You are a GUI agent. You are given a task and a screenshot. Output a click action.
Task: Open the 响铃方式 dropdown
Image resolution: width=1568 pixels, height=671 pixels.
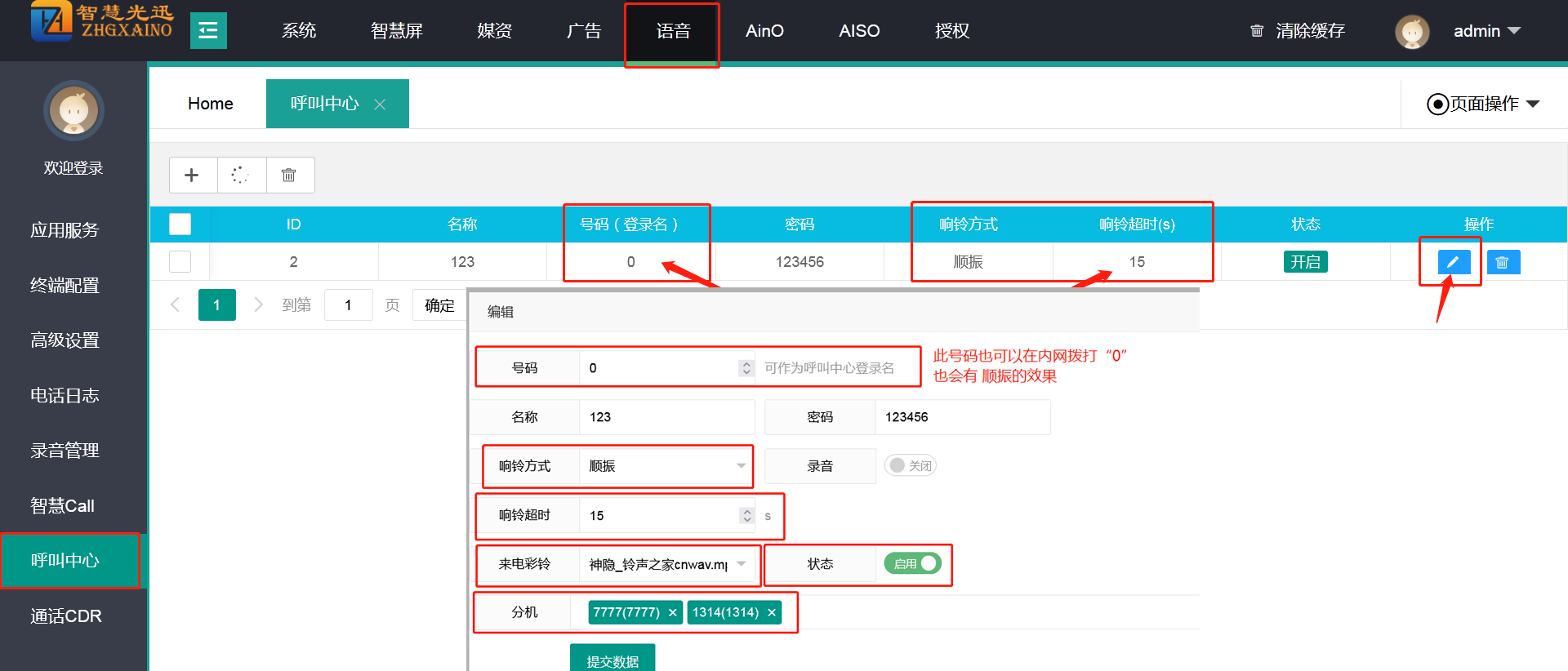coord(666,466)
